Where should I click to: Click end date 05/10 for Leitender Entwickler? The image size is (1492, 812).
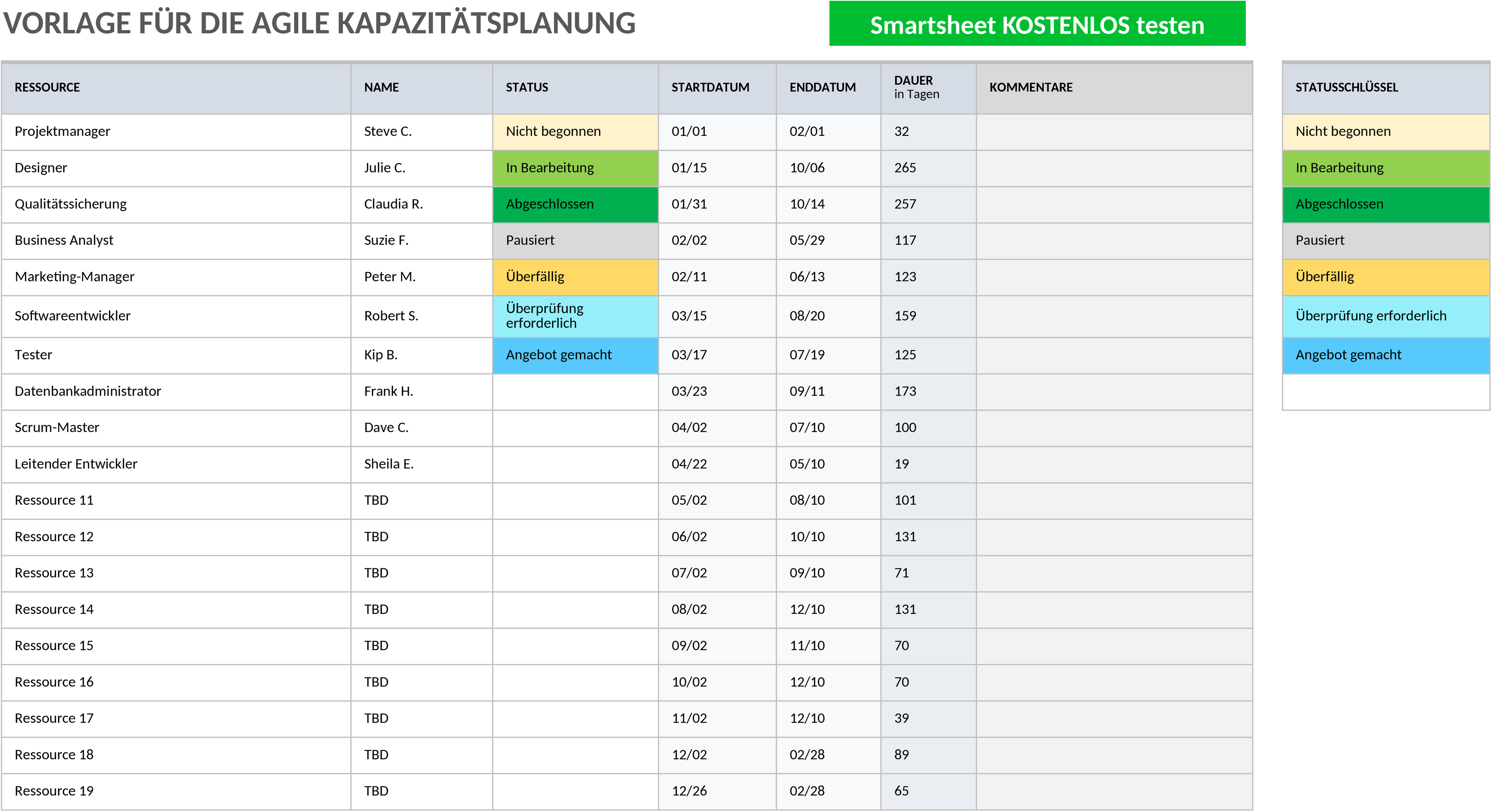point(829,464)
